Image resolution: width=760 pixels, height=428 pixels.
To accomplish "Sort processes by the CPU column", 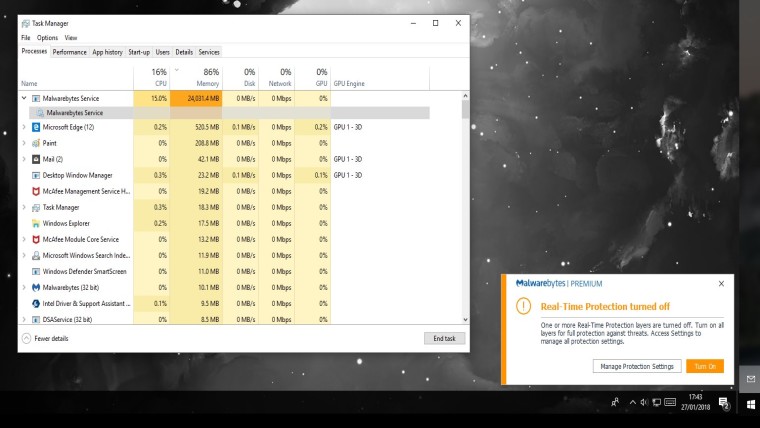I will pos(152,78).
